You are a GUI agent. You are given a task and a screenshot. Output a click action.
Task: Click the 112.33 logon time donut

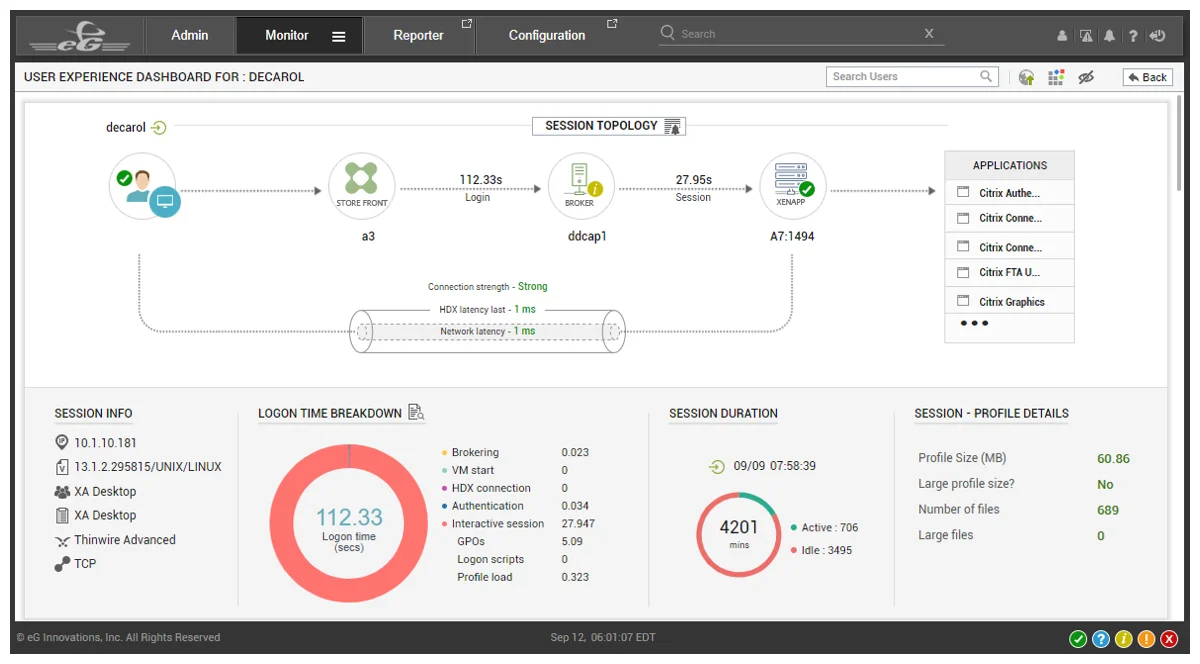pos(349,524)
